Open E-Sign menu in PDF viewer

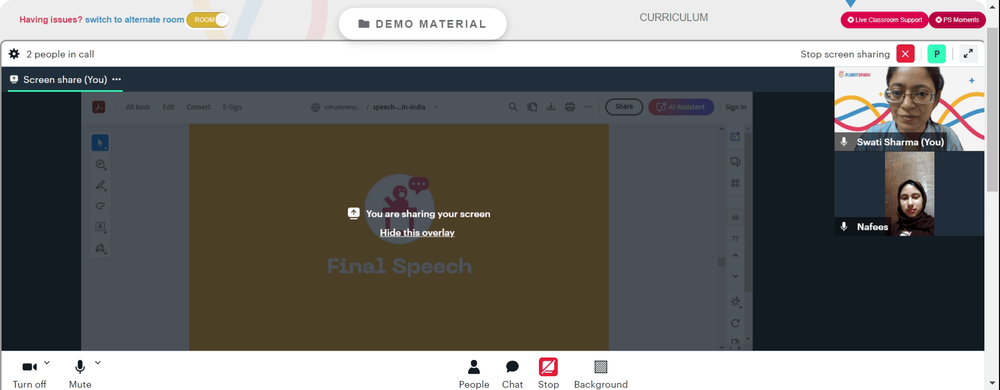[232, 107]
